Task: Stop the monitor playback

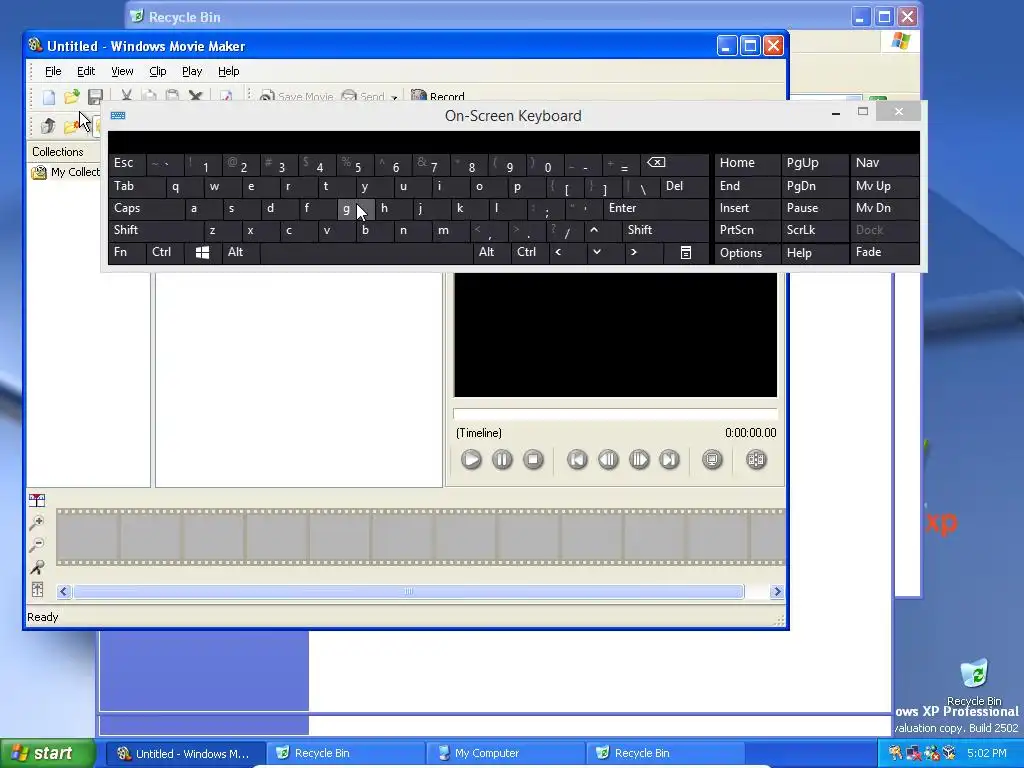Action: coord(533,460)
